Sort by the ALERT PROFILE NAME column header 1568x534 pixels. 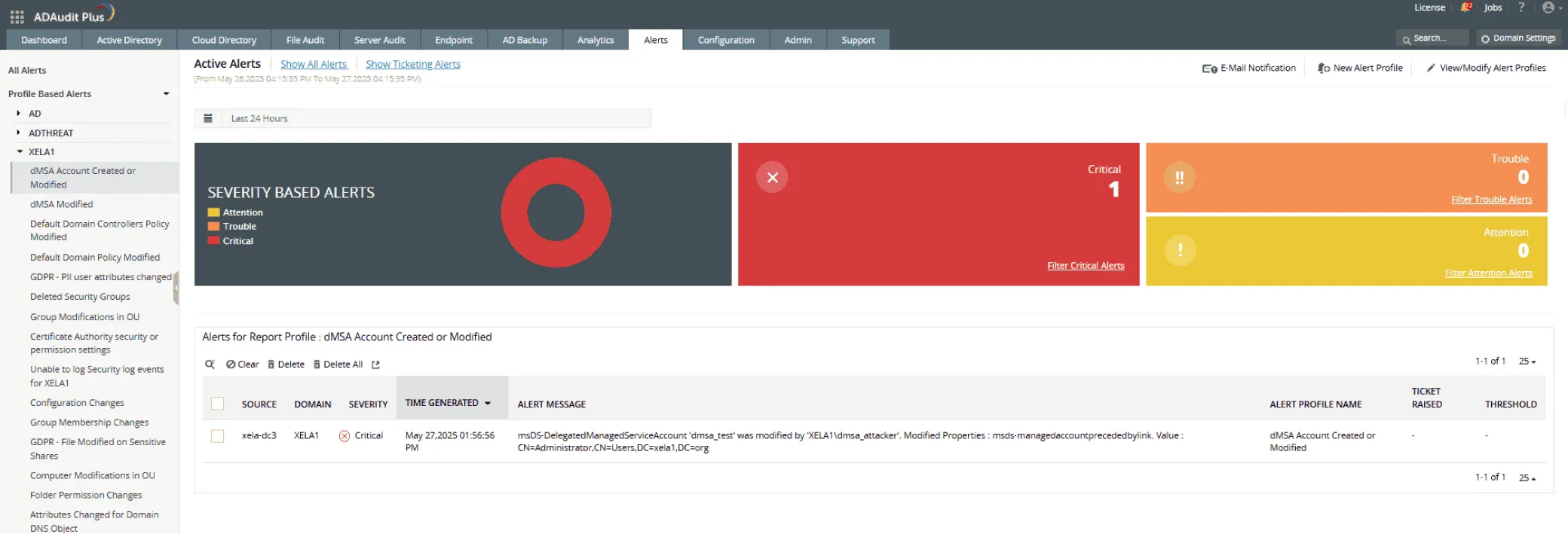click(x=1315, y=404)
